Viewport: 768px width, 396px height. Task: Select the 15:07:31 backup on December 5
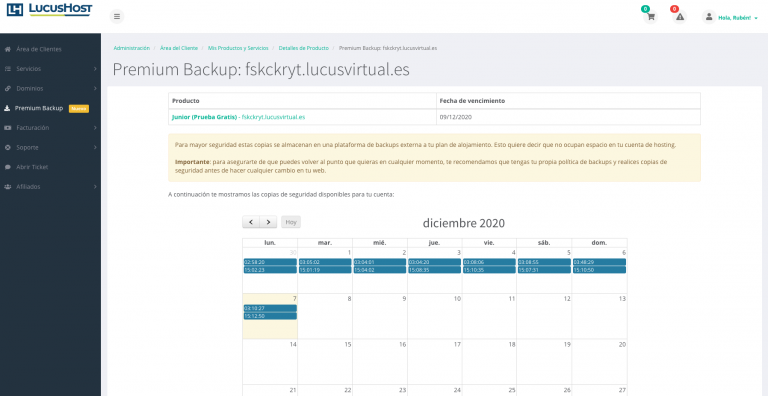545,270
